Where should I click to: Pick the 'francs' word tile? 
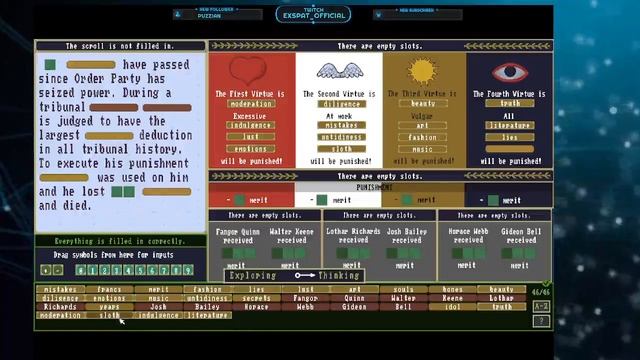point(109,289)
